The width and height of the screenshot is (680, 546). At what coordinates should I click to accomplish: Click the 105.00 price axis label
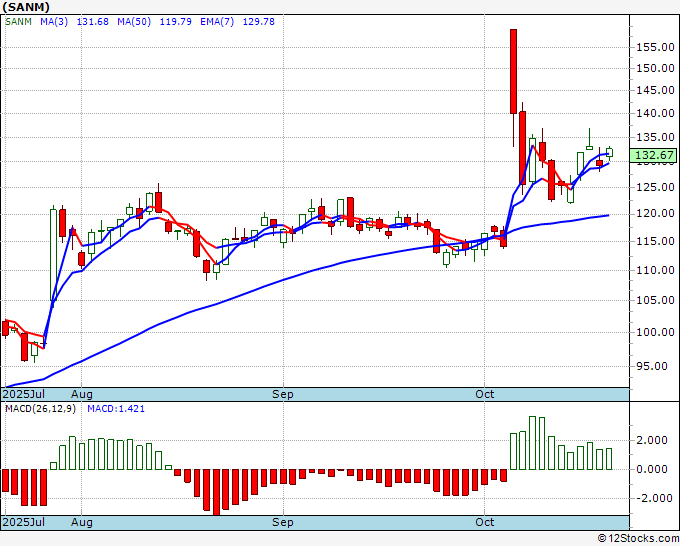(x=655, y=300)
